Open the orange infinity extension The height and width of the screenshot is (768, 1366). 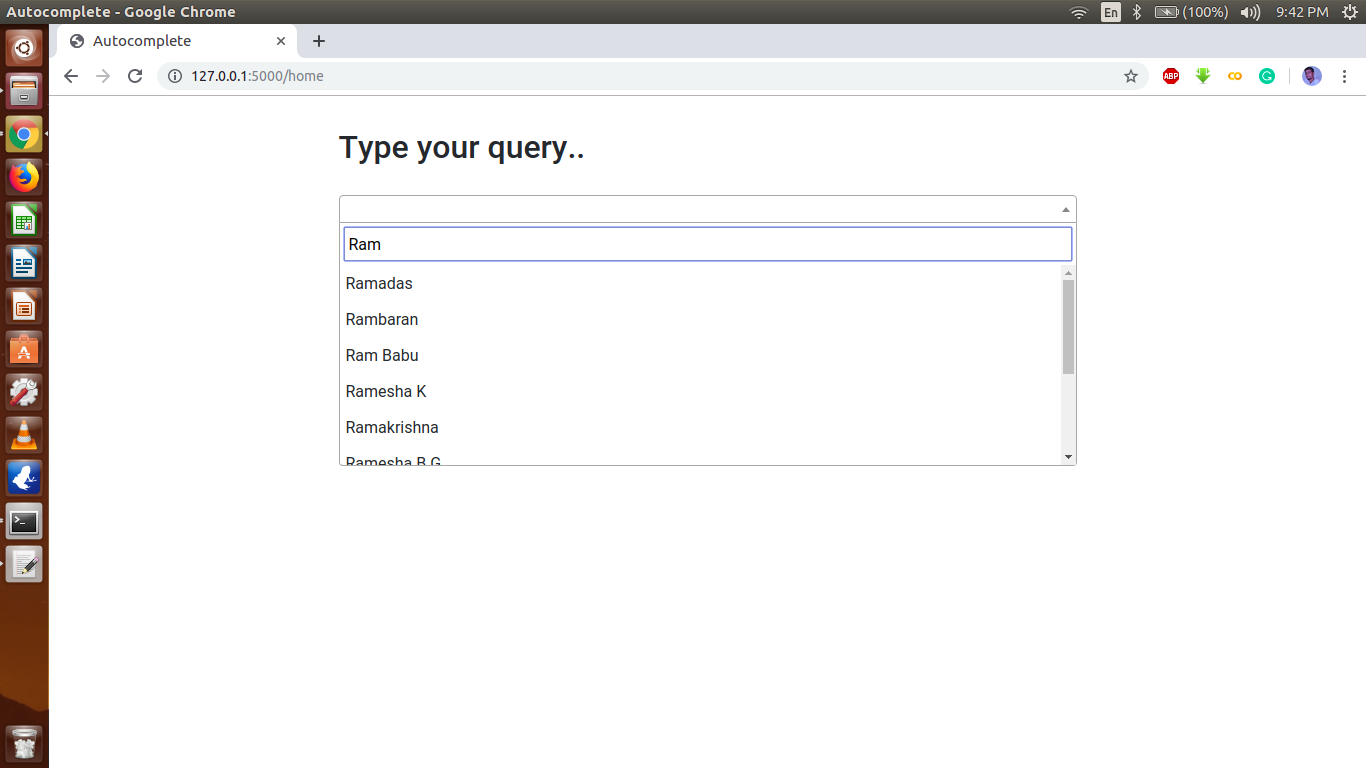click(1235, 76)
